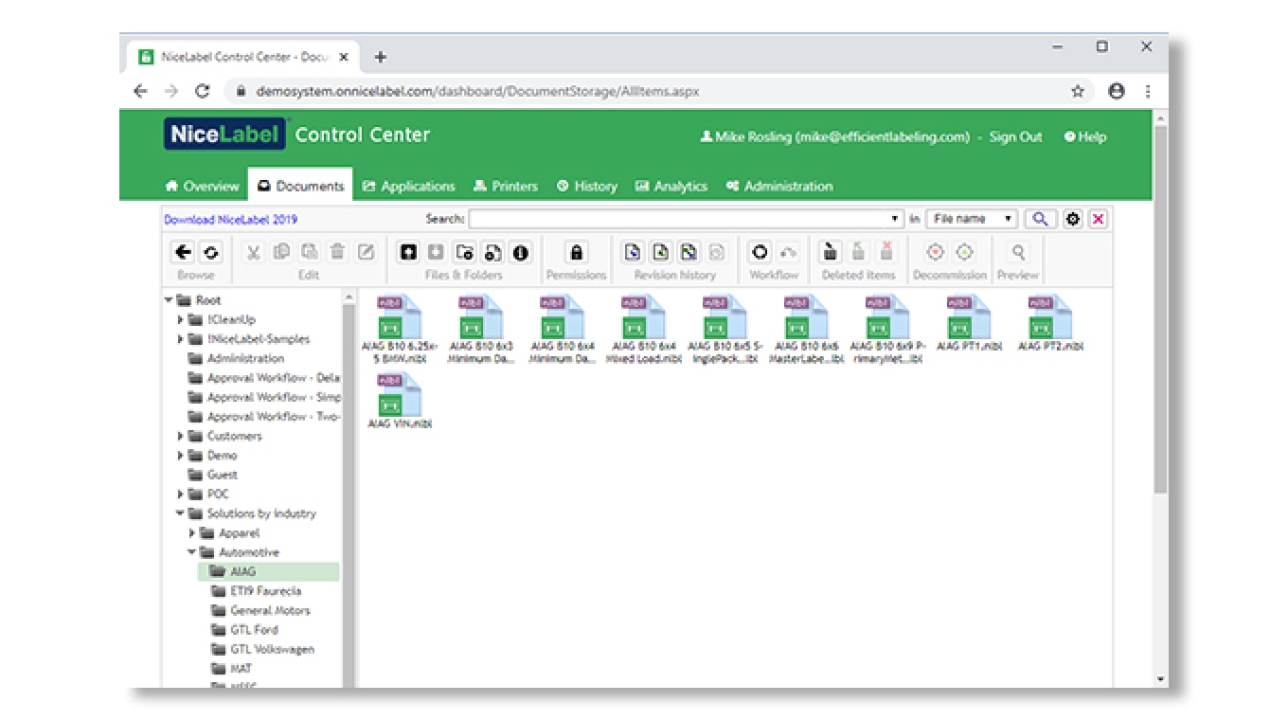The width and height of the screenshot is (1280, 720).
Task: Collapse the Automotive folder node
Action: tap(192, 553)
